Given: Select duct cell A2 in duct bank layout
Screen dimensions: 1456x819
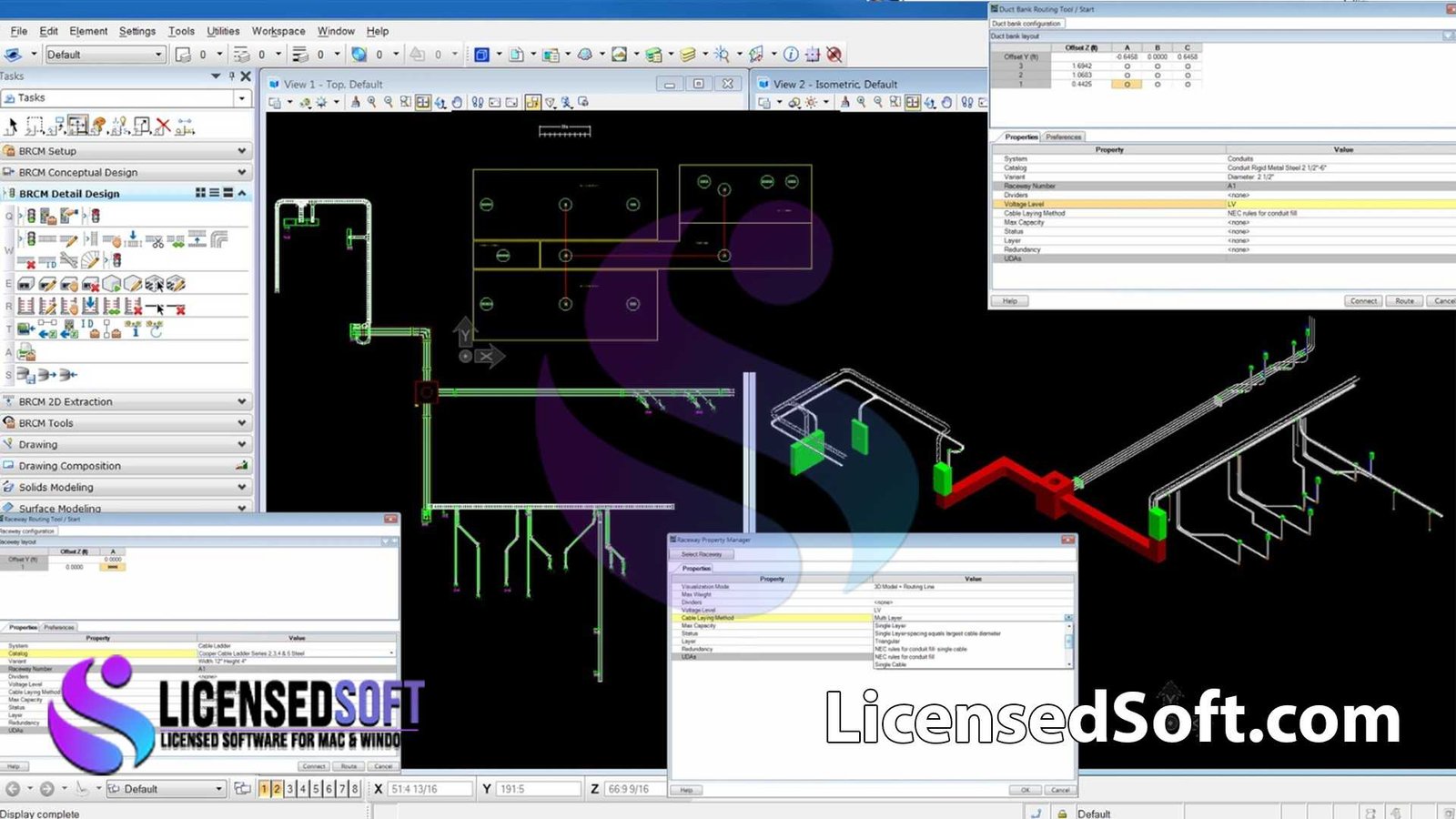Looking at the screenshot, I should [x=1127, y=75].
